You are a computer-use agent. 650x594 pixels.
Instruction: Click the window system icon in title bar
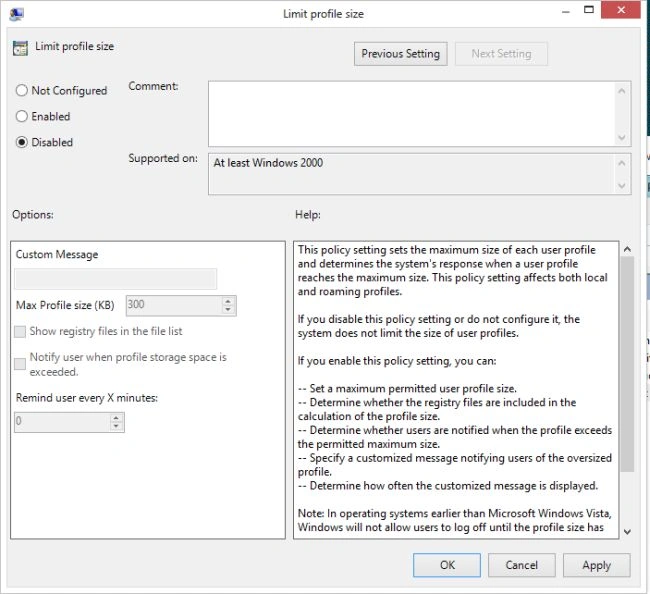[17, 14]
